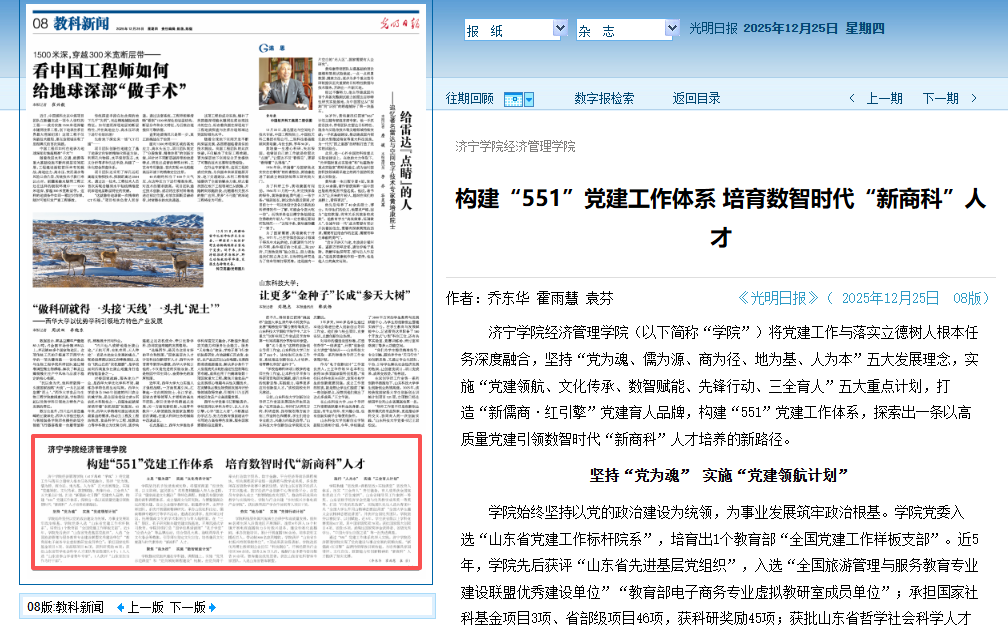This screenshot has width=1008, height=632.
Task: Go to next issue via 下一期
Action: (940, 98)
